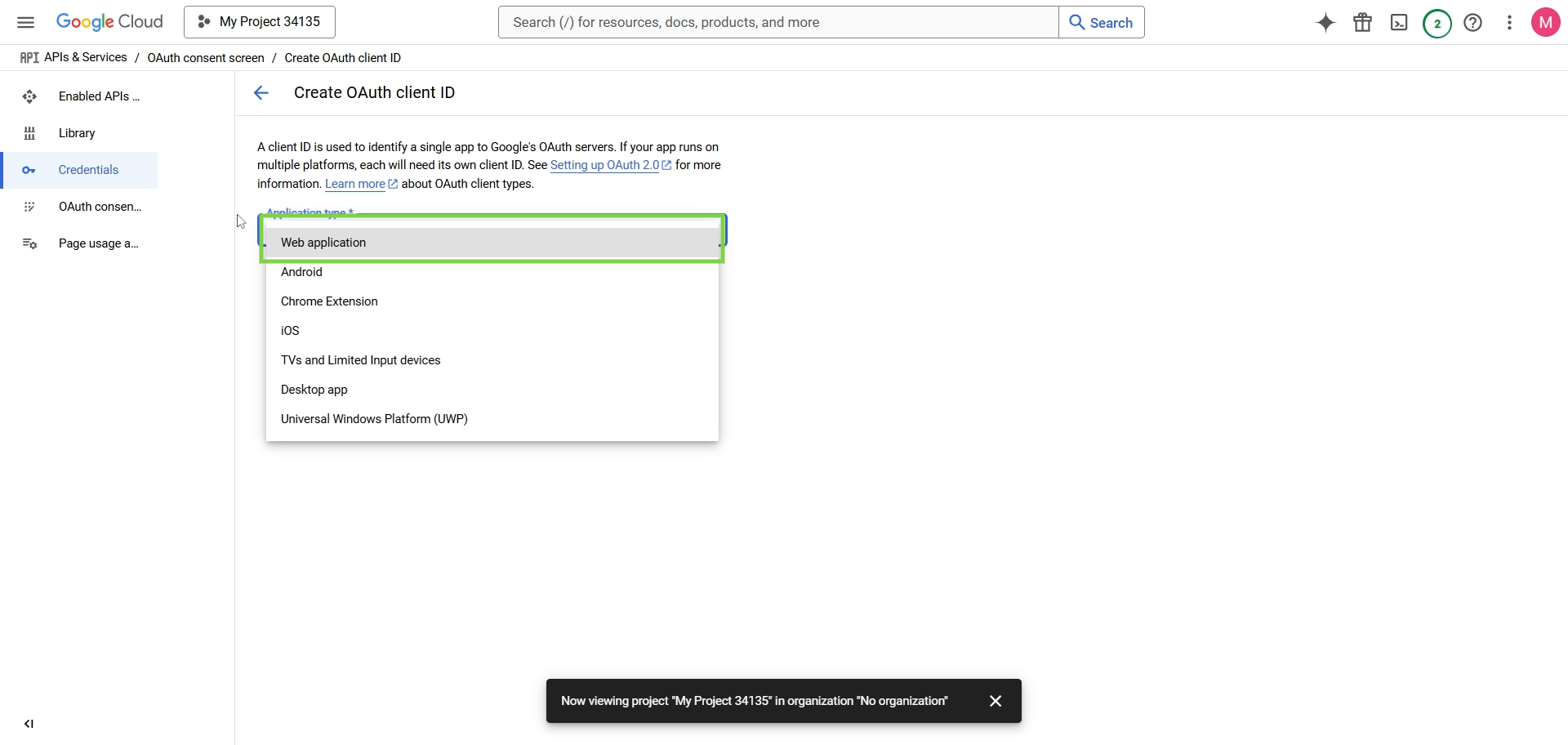Go to OAuth consent screen breadcrumb

coord(206,58)
